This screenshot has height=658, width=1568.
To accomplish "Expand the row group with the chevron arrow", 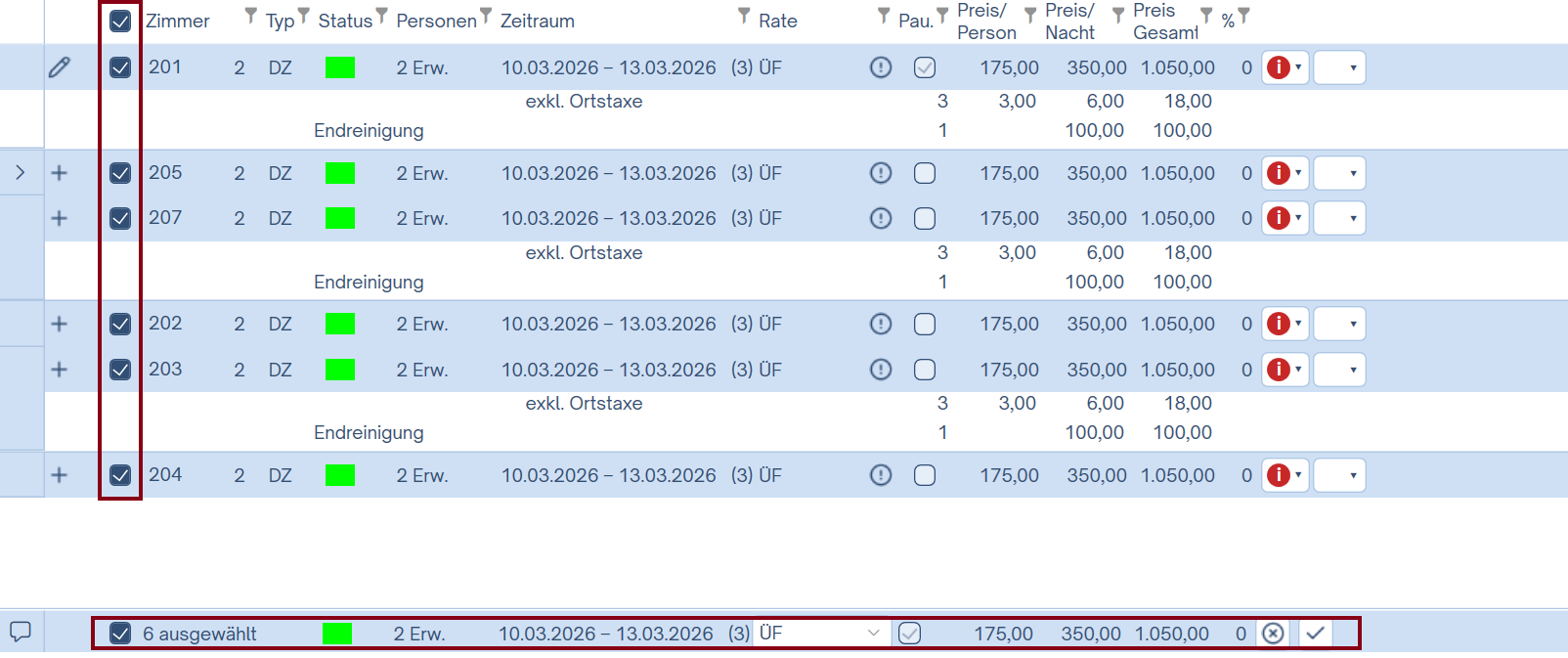I will click(x=21, y=173).
